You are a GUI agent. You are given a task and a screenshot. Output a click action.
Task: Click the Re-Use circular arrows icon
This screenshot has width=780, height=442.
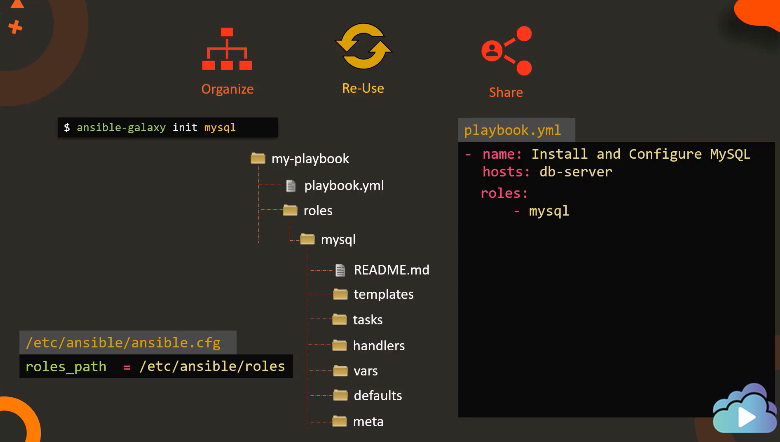(364, 46)
